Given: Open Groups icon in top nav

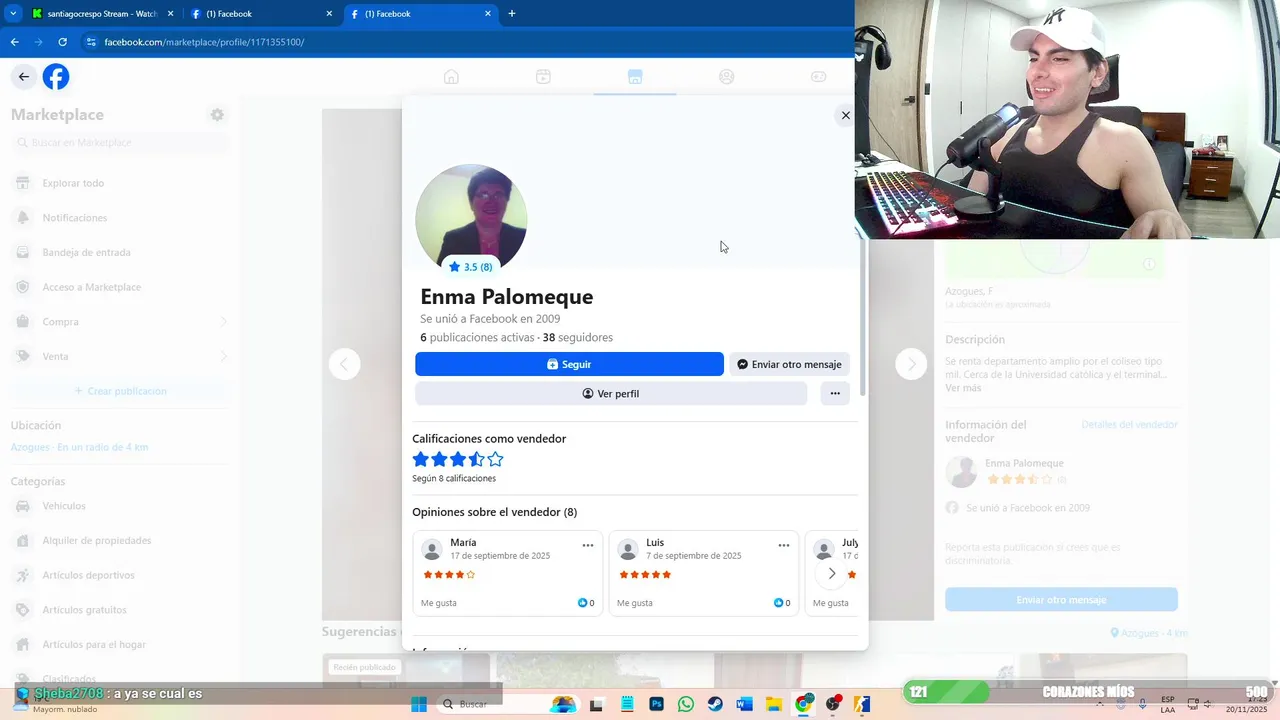Looking at the screenshot, I should click(x=727, y=77).
